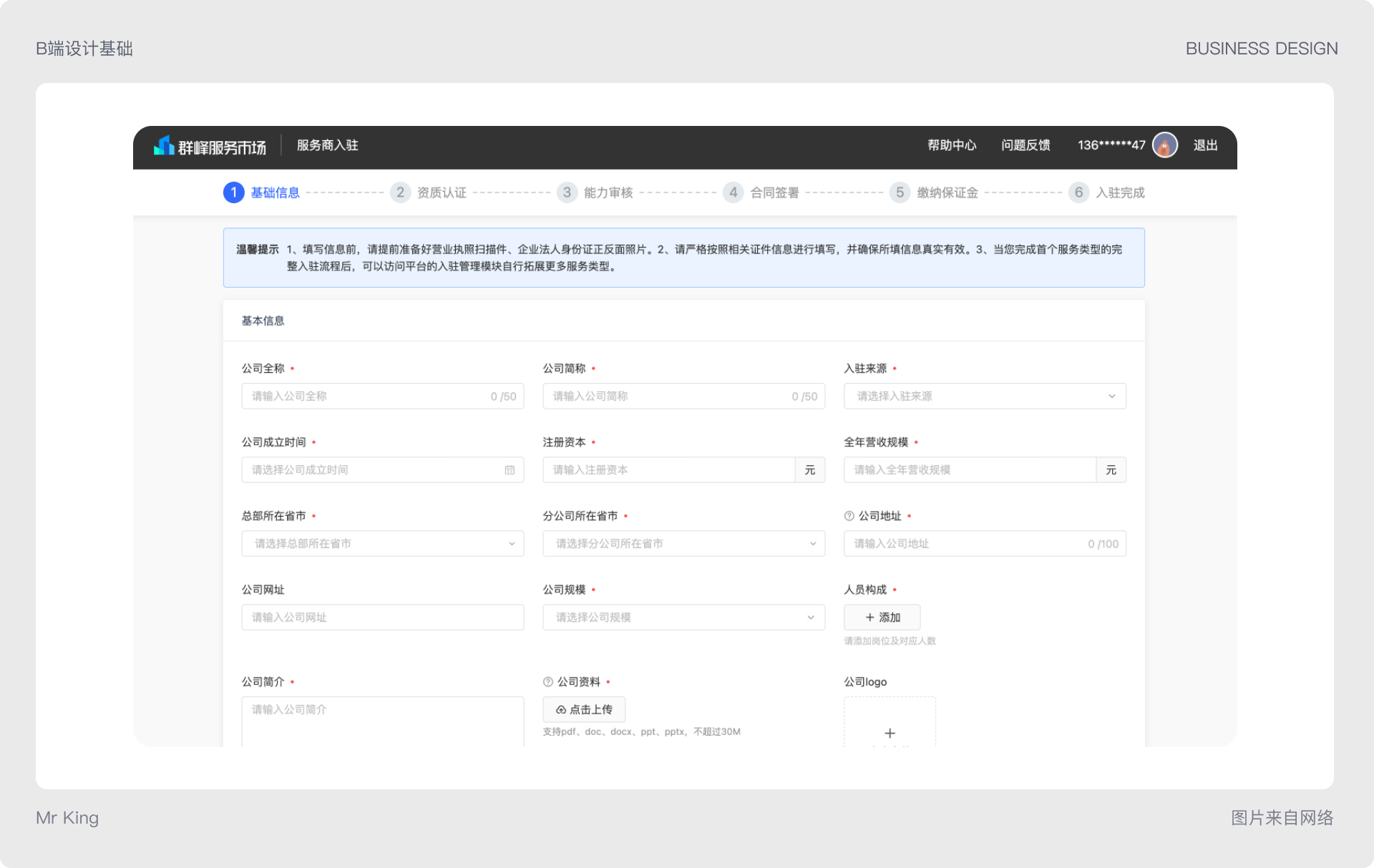The width and height of the screenshot is (1374, 868).
Task: Focus the 公司全称 input field
Action: pos(383,396)
